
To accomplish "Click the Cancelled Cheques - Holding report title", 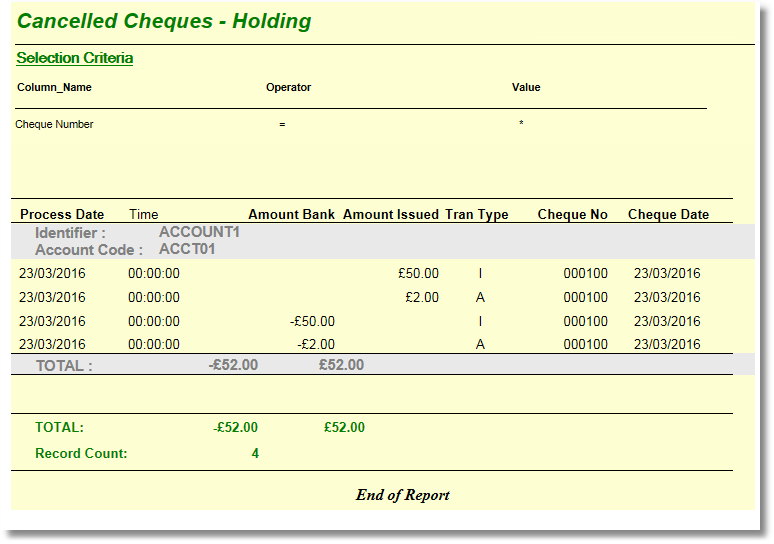I will click(164, 21).
